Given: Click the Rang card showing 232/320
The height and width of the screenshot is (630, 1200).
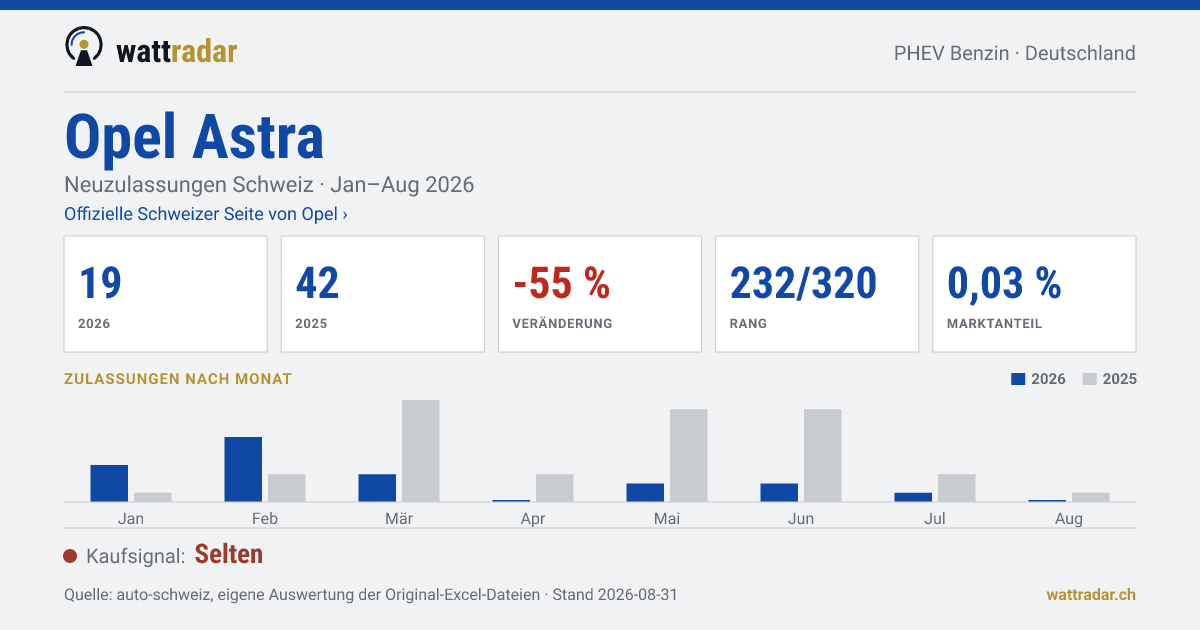Looking at the screenshot, I should pyautogui.click(x=817, y=294).
